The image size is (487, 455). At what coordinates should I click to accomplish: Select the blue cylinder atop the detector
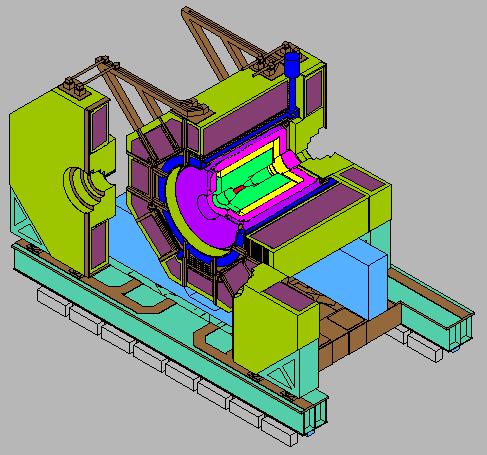pos(292,64)
